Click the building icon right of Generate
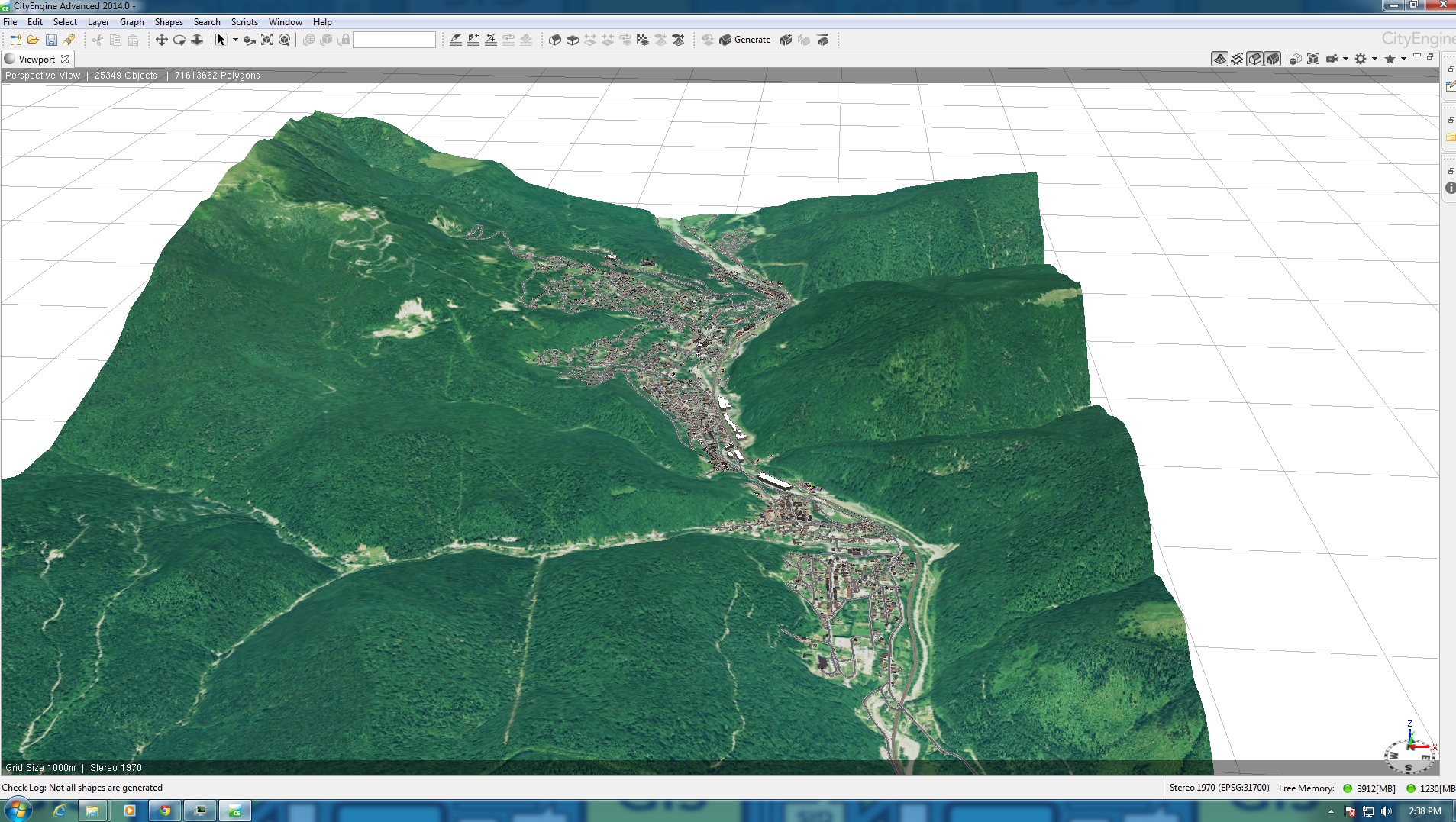This screenshot has width=1456, height=822. (786, 40)
